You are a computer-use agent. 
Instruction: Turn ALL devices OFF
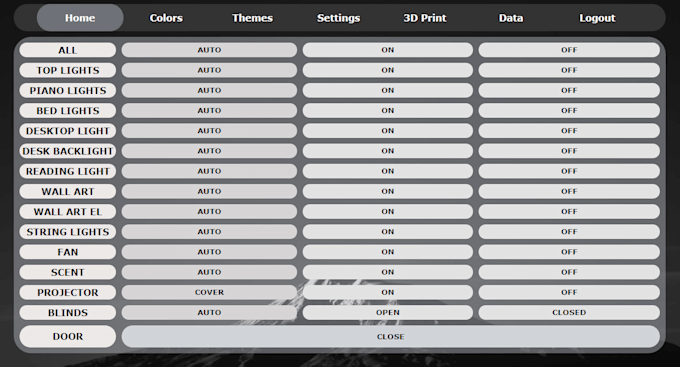[569, 50]
